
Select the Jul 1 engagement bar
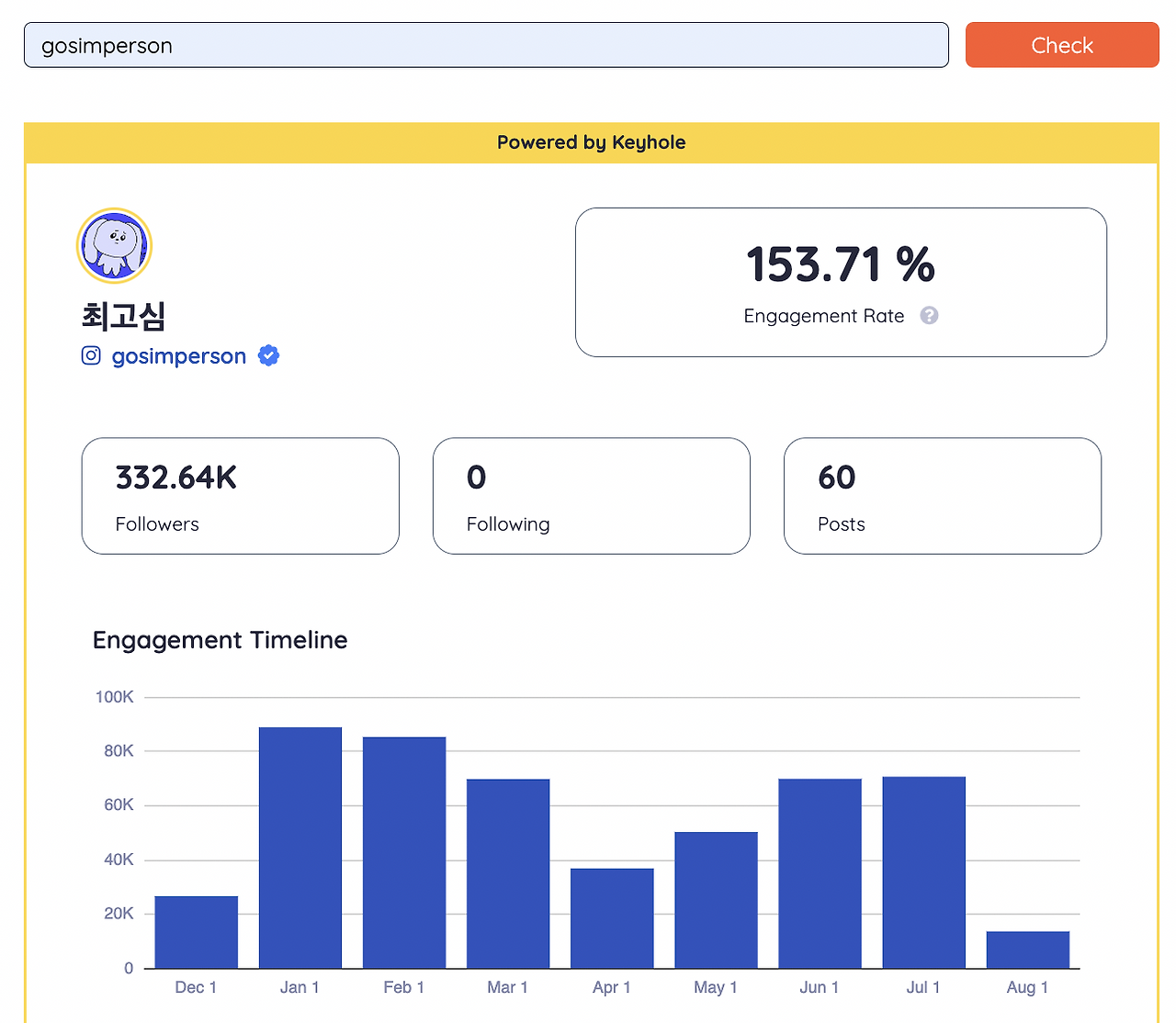pos(923,872)
